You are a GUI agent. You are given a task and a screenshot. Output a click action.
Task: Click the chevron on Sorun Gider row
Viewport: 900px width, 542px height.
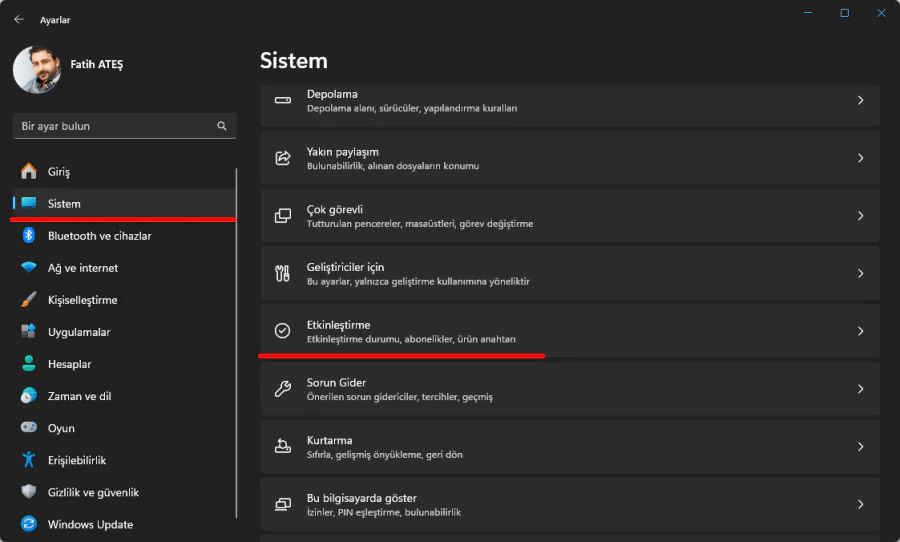pos(860,389)
